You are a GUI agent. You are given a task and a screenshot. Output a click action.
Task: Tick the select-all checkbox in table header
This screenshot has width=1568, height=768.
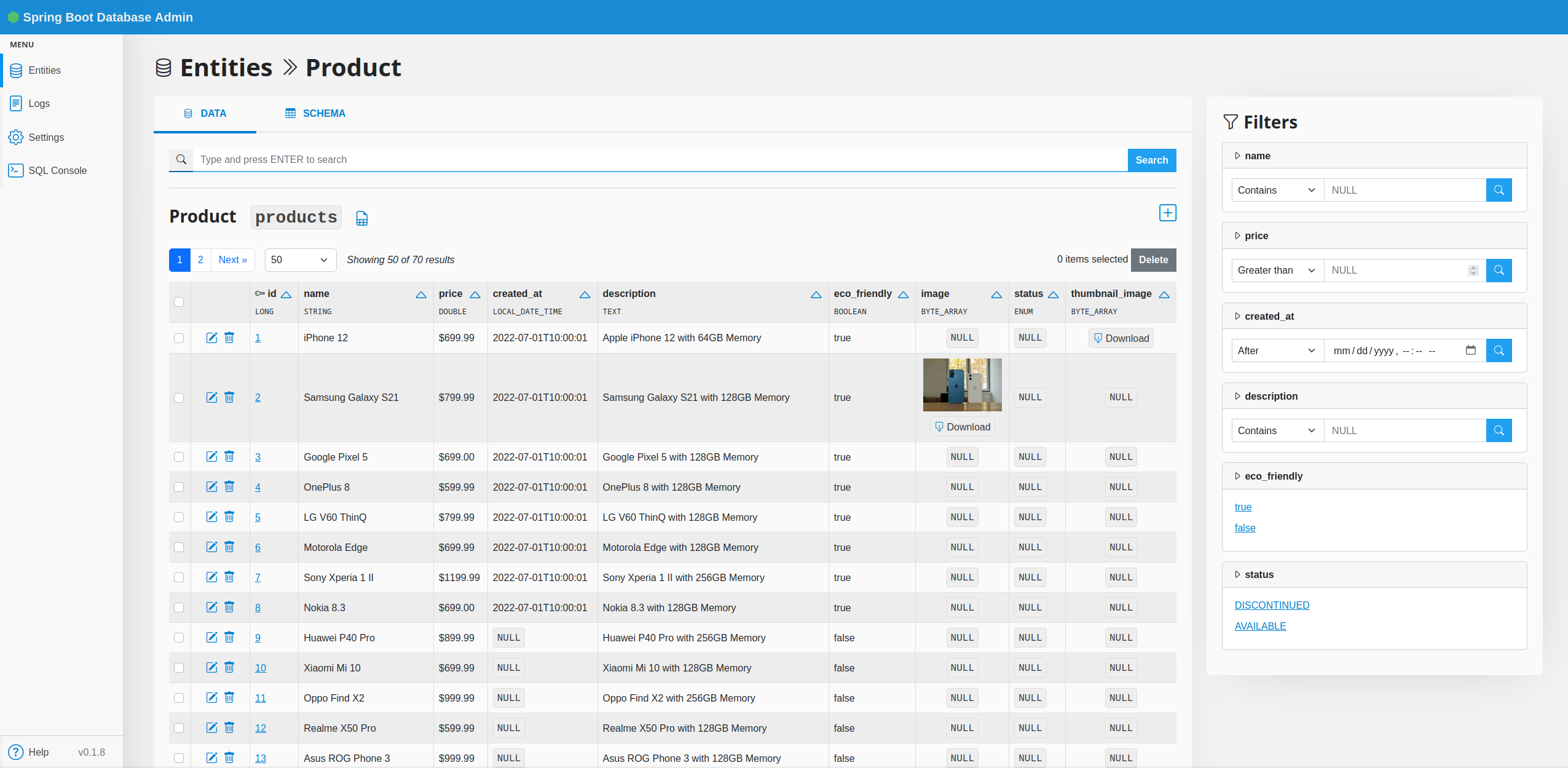[x=179, y=302]
